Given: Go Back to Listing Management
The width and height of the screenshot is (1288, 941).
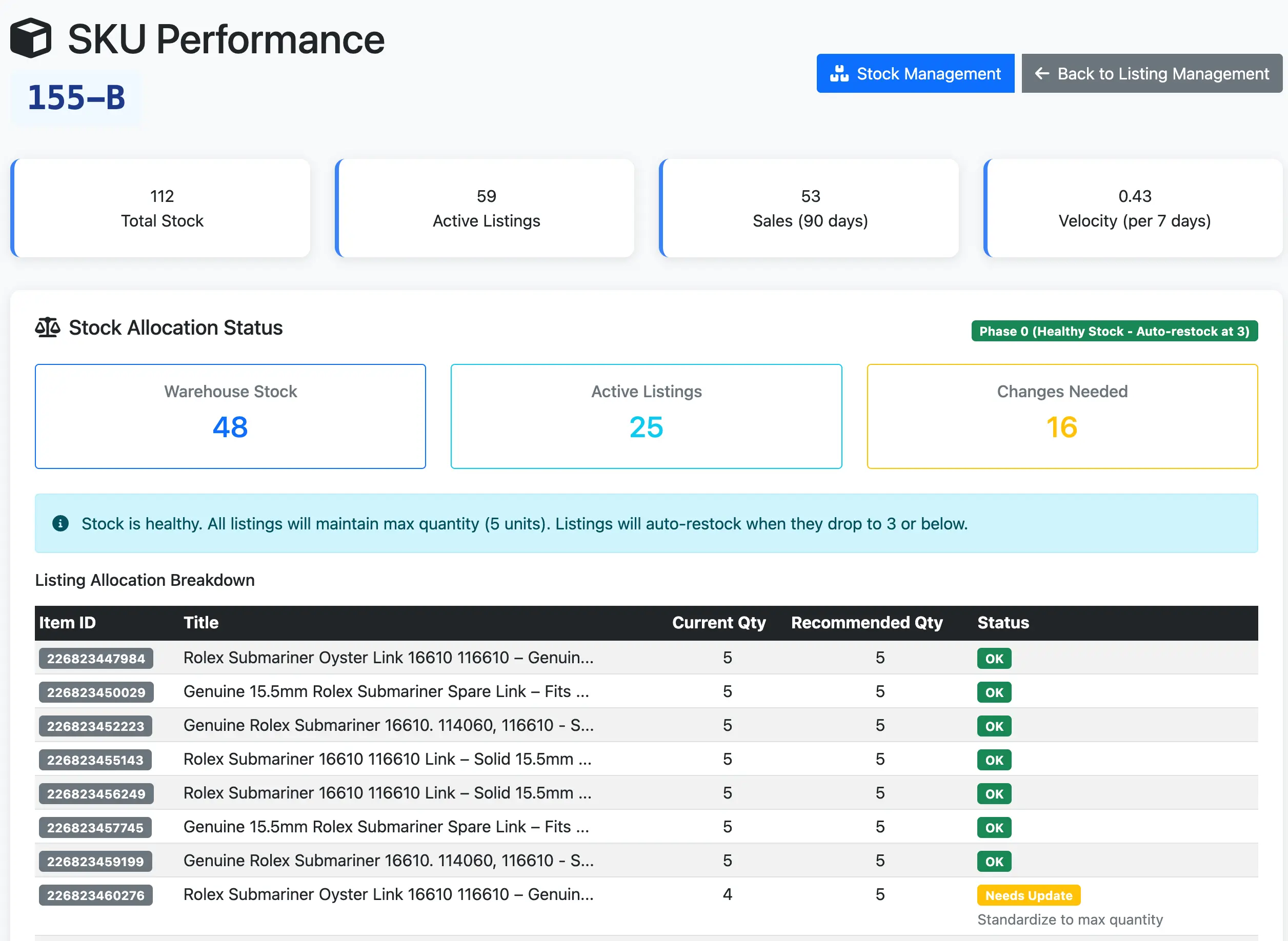Looking at the screenshot, I should (1151, 73).
